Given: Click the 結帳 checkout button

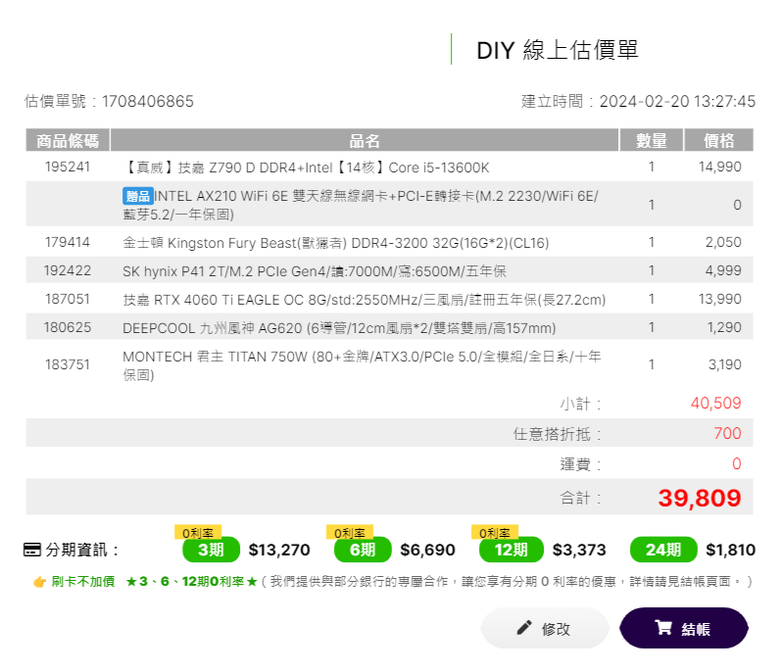Looking at the screenshot, I should 683,628.
